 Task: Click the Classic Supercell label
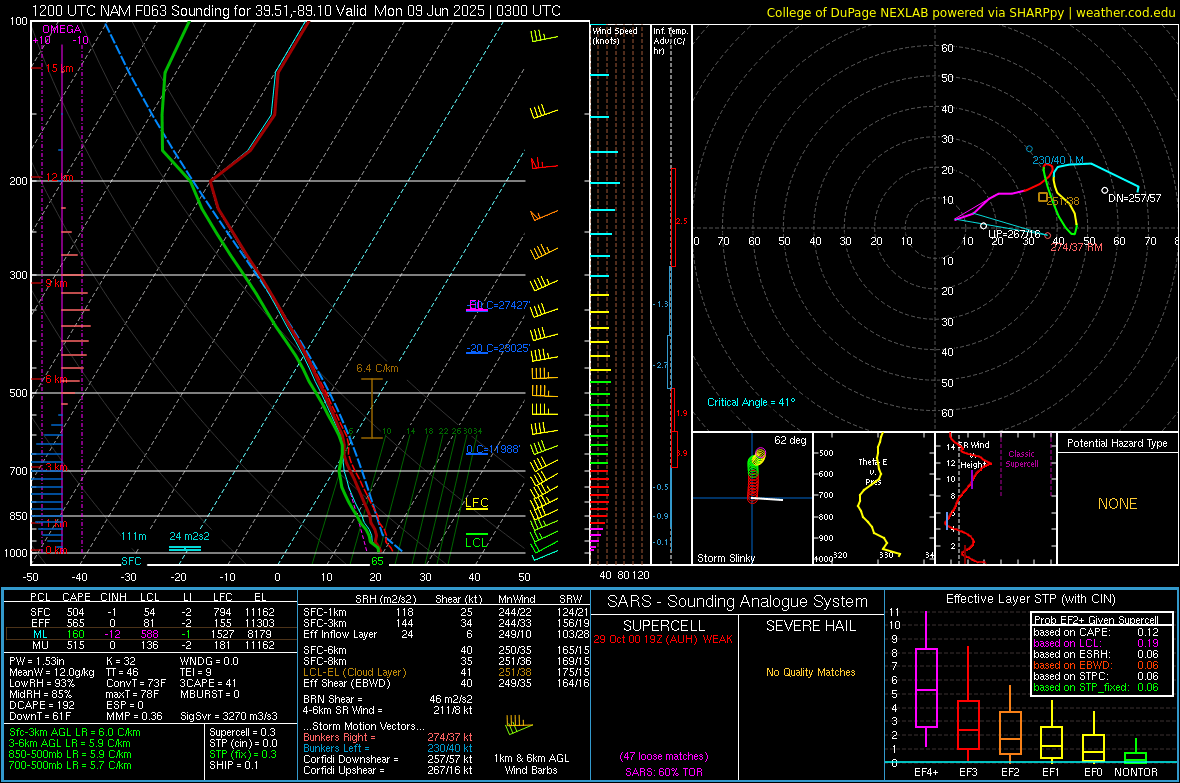point(1021,459)
